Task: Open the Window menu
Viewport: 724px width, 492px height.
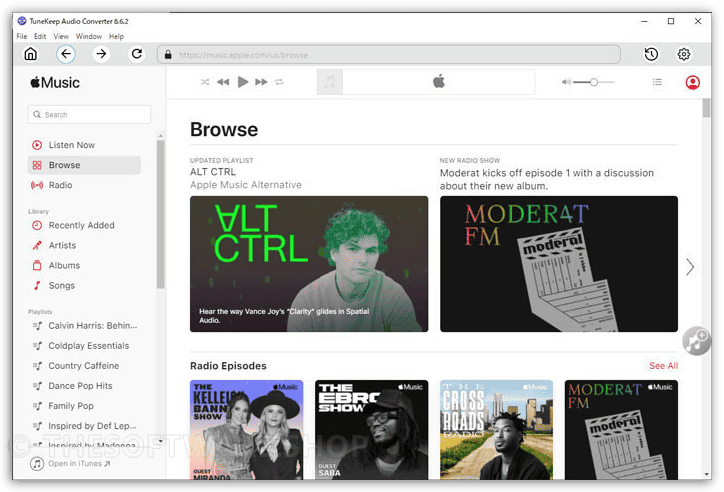Action: (x=89, y=36)
